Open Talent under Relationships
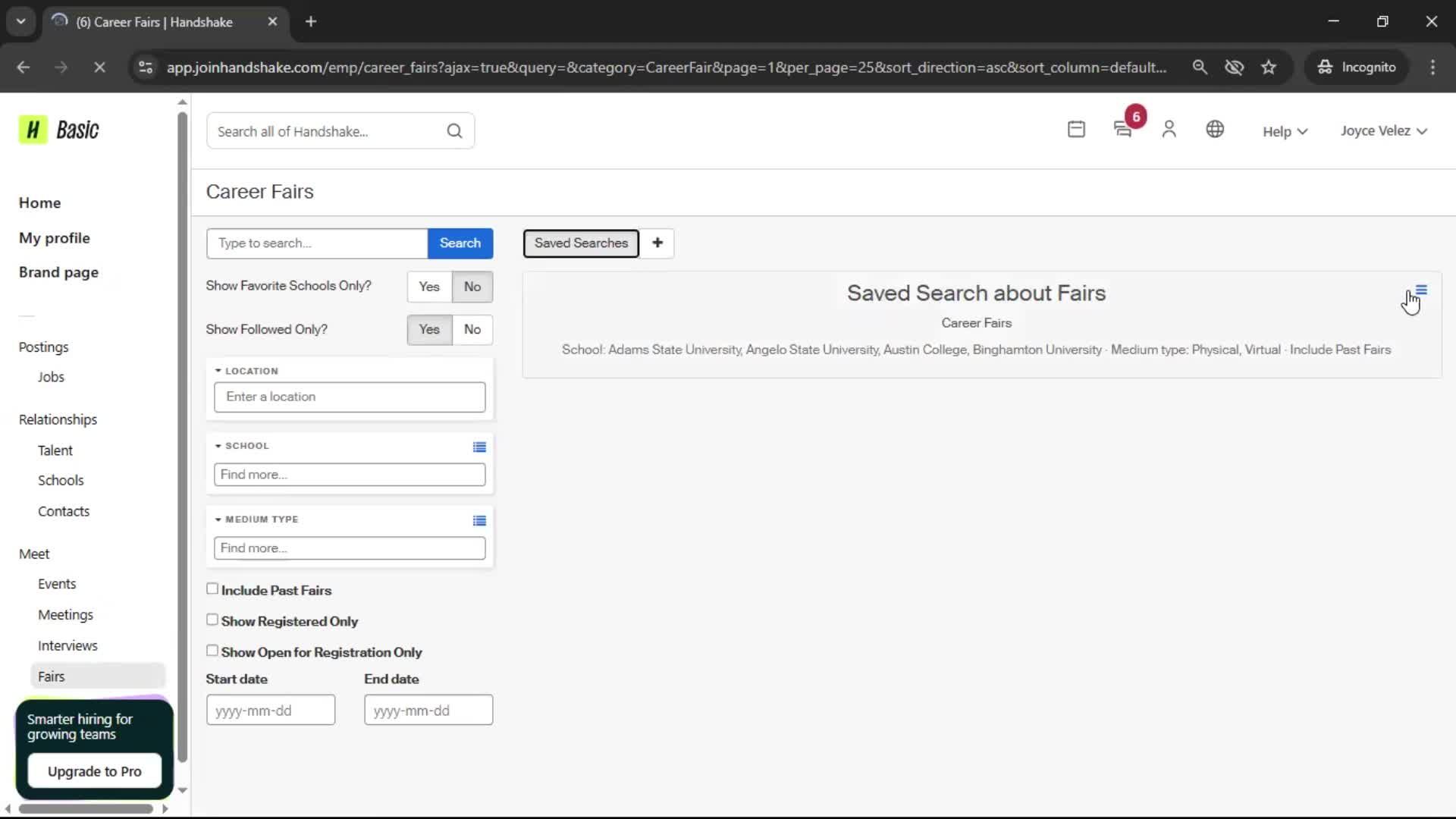The image size is (1456, 819). [55, 450]
